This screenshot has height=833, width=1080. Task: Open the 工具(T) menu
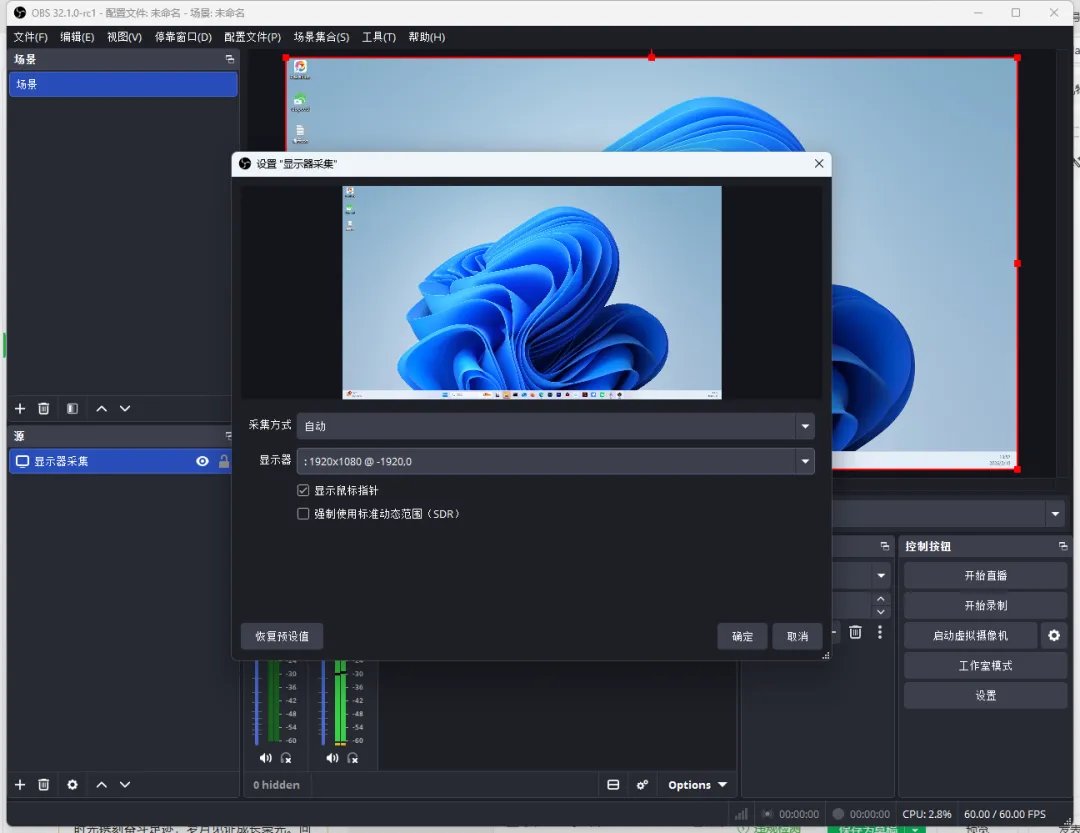point(379,37)
